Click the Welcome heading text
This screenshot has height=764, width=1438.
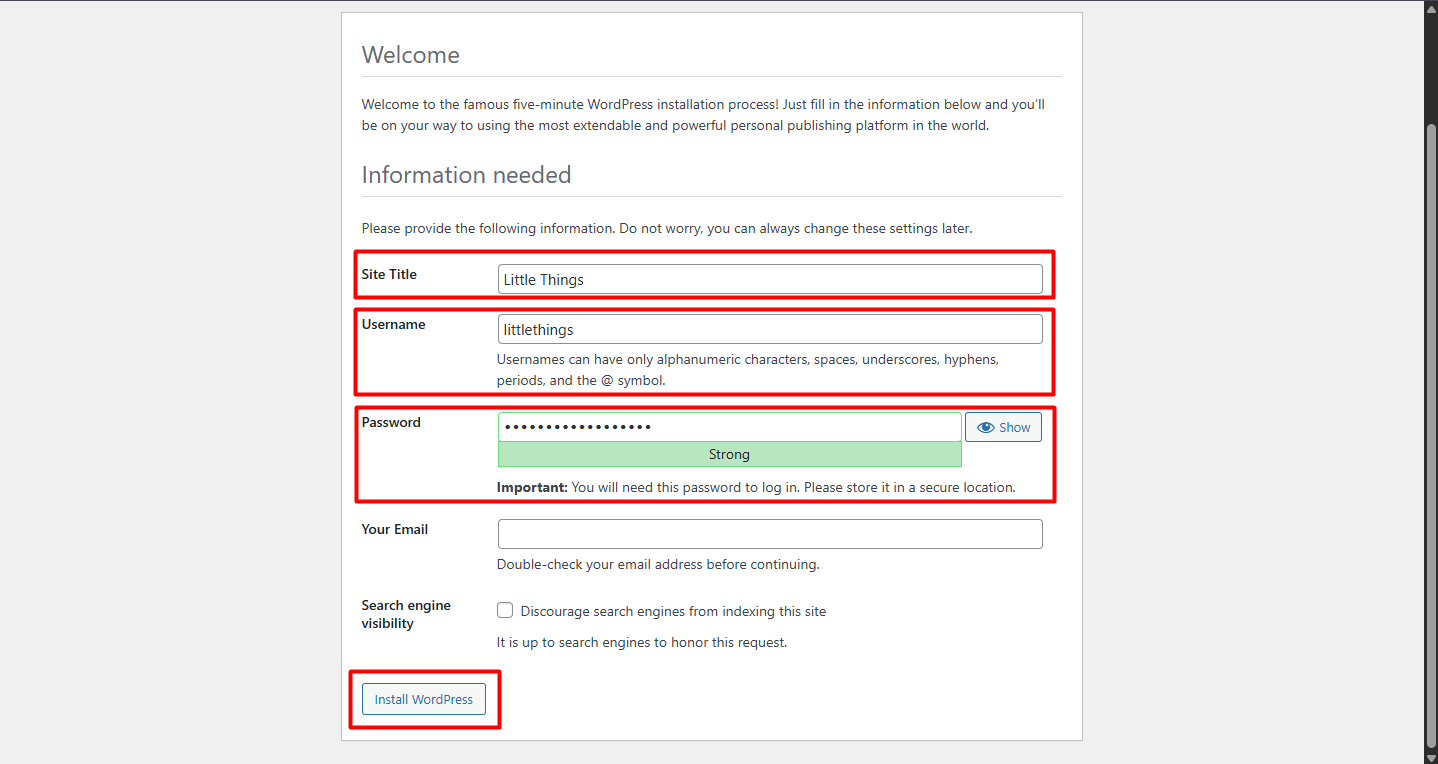(x=410, y=55)
